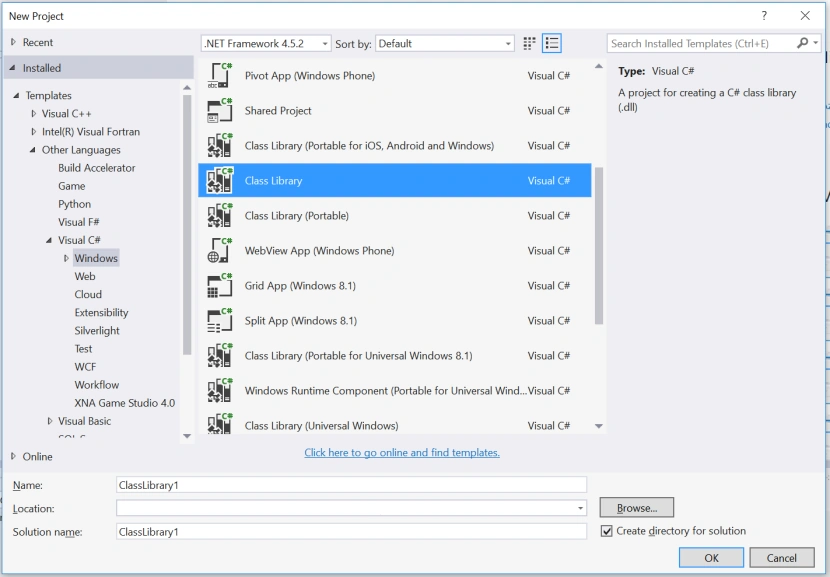Click the Pivot App template icon
This screenshot has width=830, height=577.
[220, 76]
